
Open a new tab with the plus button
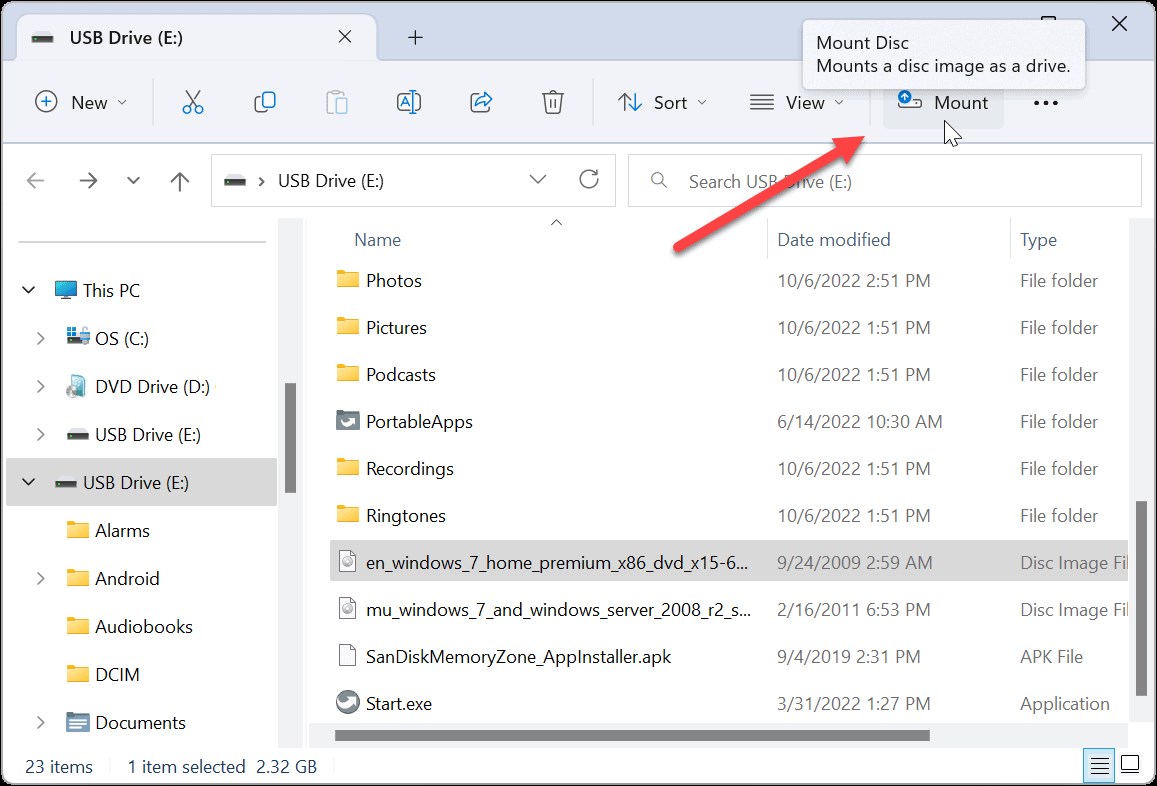coord(414,37)
